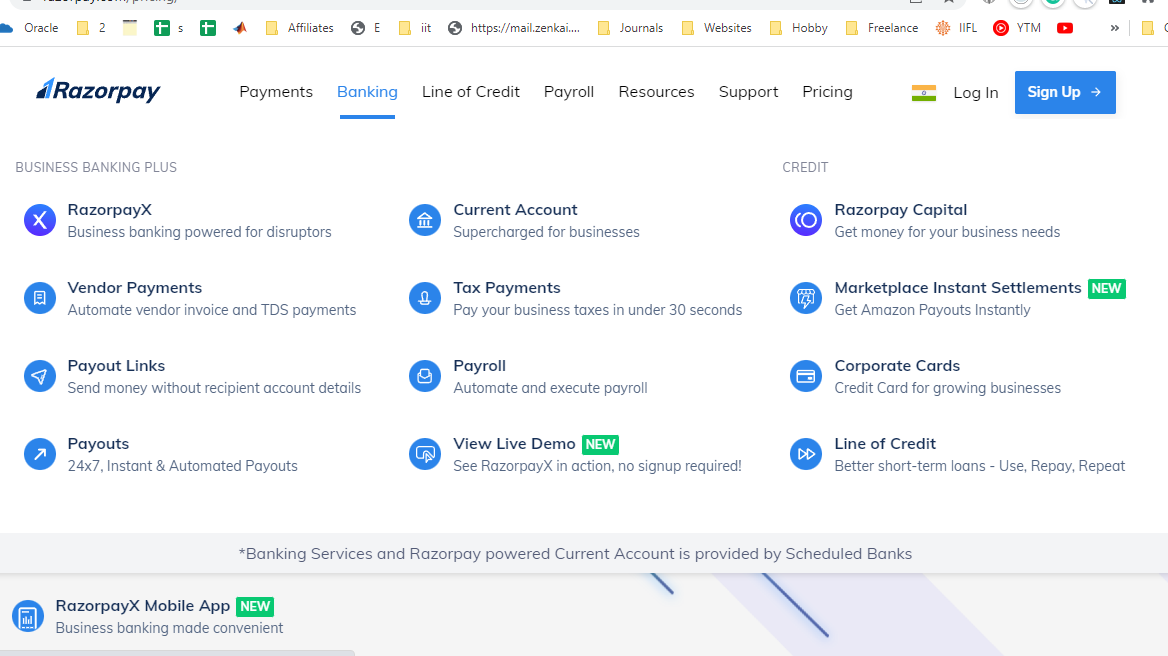Click the Tax Payments icon
Screen dimensions: 1168x656
pyautogui.click(x=425, y=299)
